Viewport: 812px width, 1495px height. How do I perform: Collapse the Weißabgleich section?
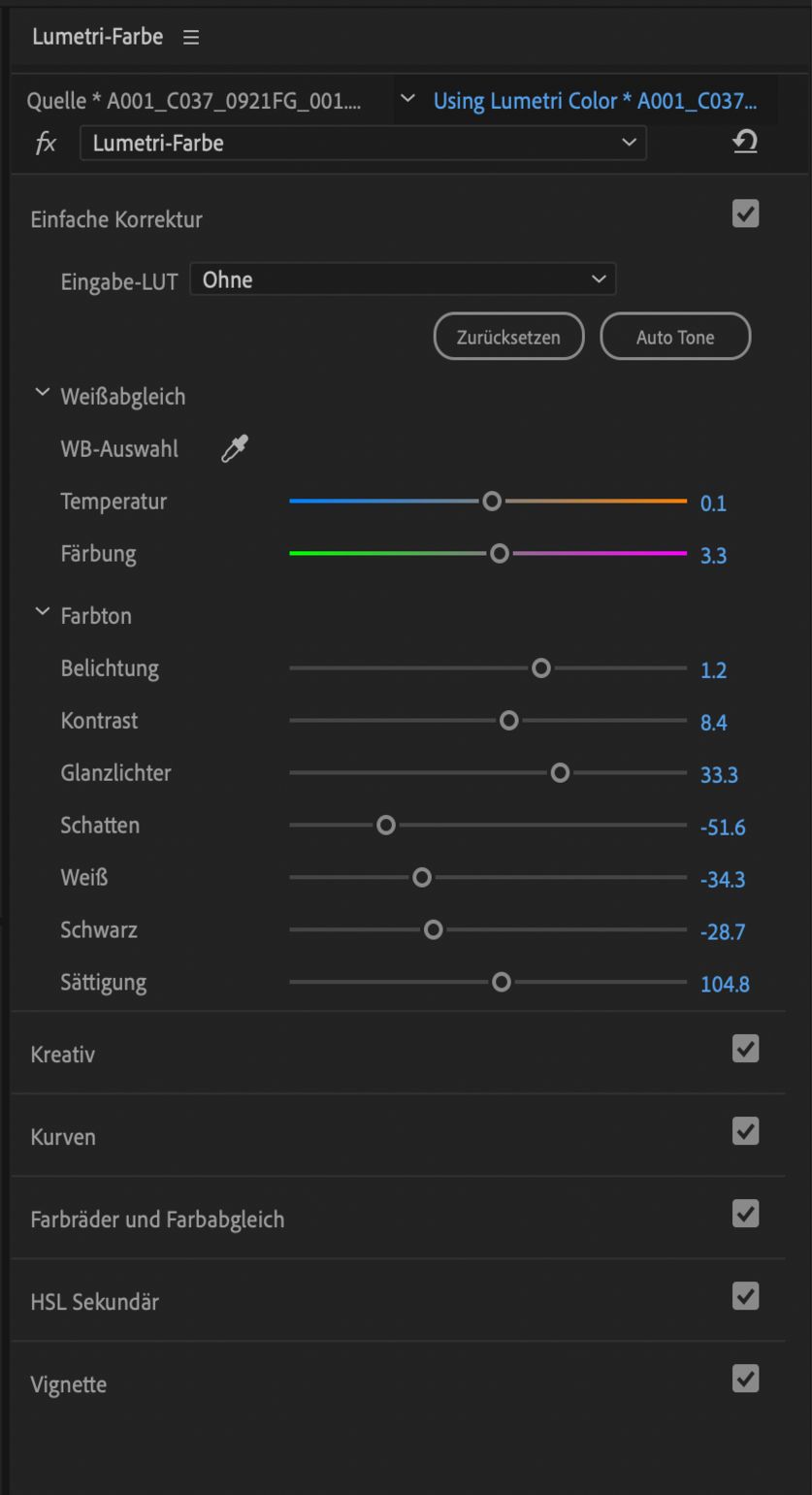[x=42, y=394]
